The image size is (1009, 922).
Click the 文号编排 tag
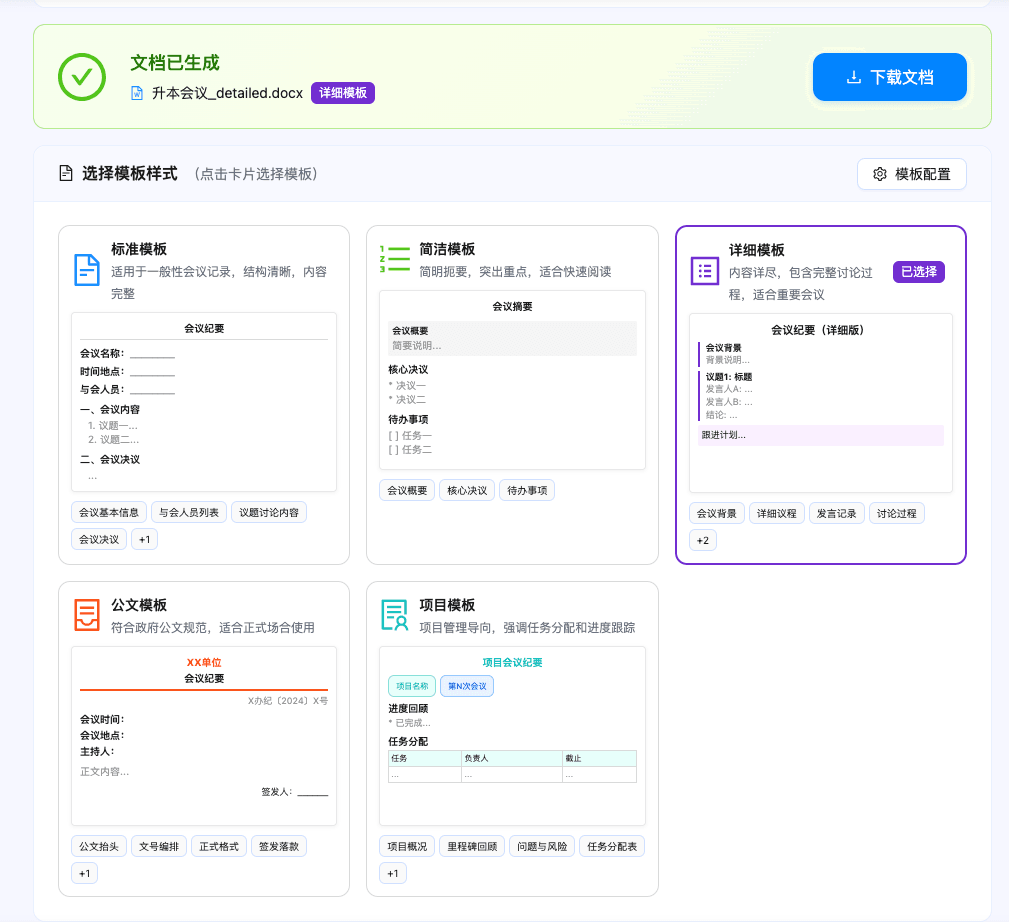click(159, 846)
